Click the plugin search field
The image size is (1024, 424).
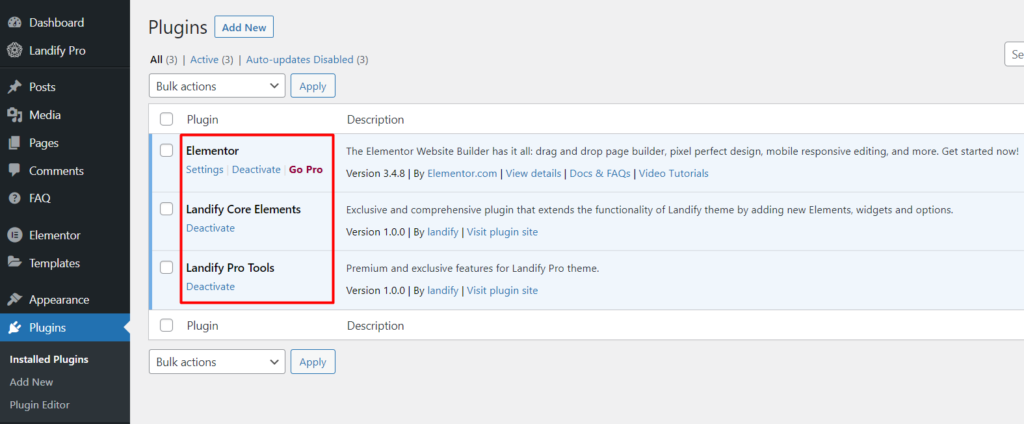tap(1014, 55)
